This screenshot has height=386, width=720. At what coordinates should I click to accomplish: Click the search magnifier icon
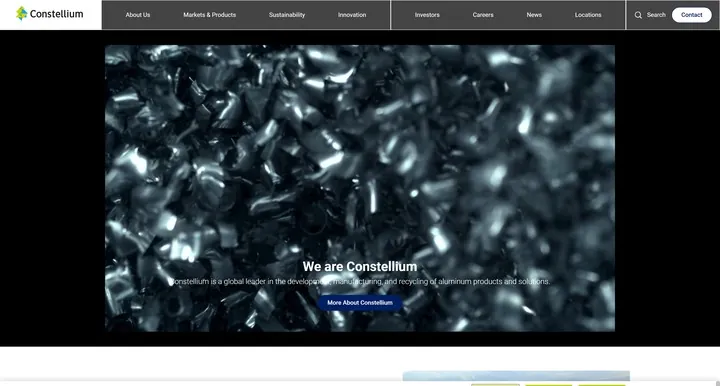coord(638,15)
